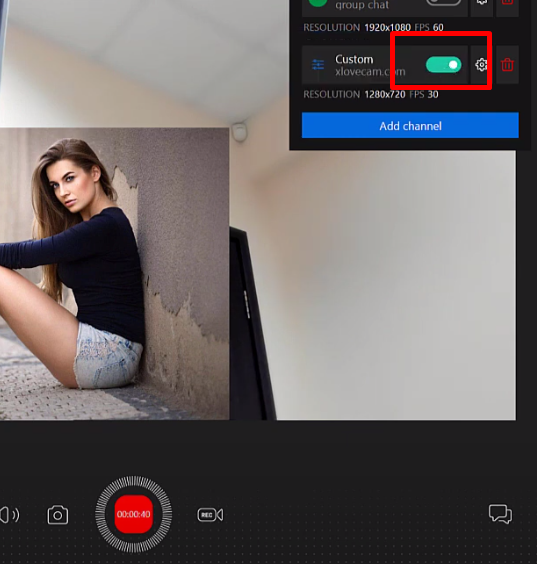Take a snapshot with the camera icon
The image size is (537, 564).
tap(58, 515)
